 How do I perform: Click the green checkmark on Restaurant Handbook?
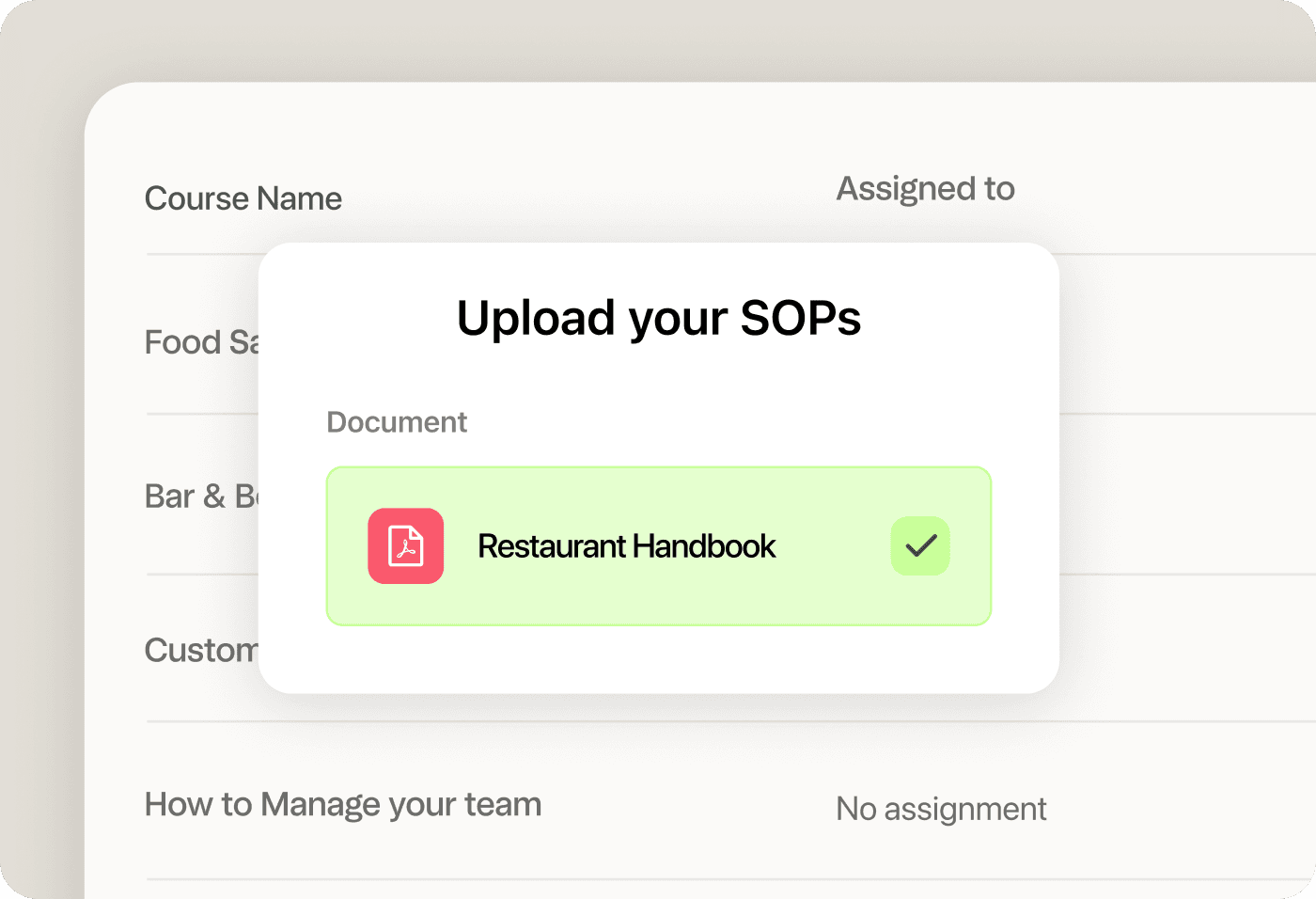(x=920, y=545)
